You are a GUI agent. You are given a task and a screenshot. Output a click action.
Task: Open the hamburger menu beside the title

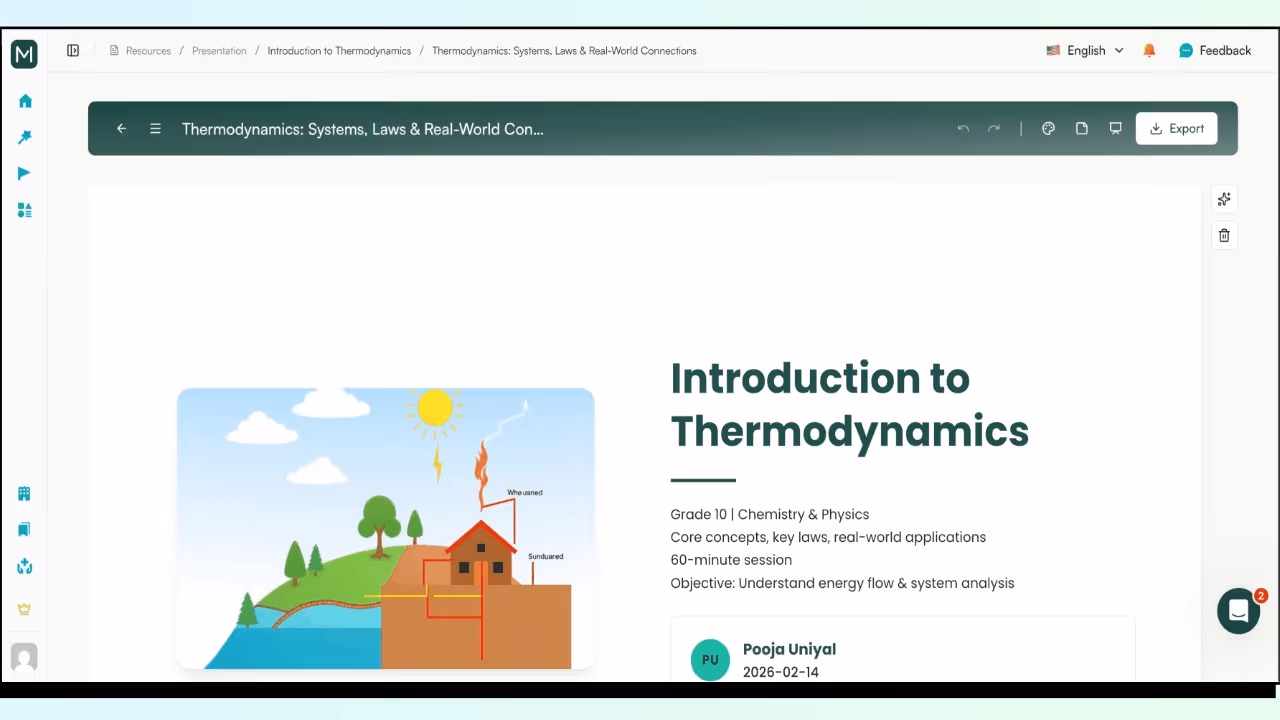point(155,128)
